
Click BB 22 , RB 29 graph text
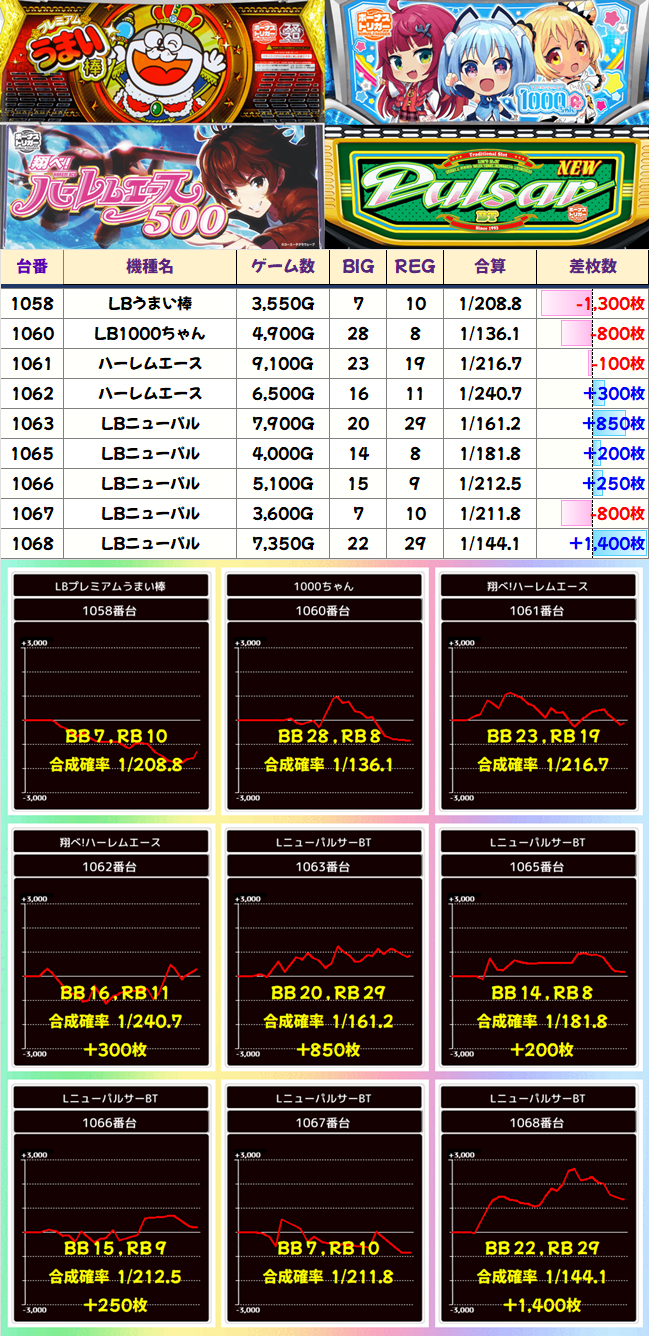(543, 1248)
